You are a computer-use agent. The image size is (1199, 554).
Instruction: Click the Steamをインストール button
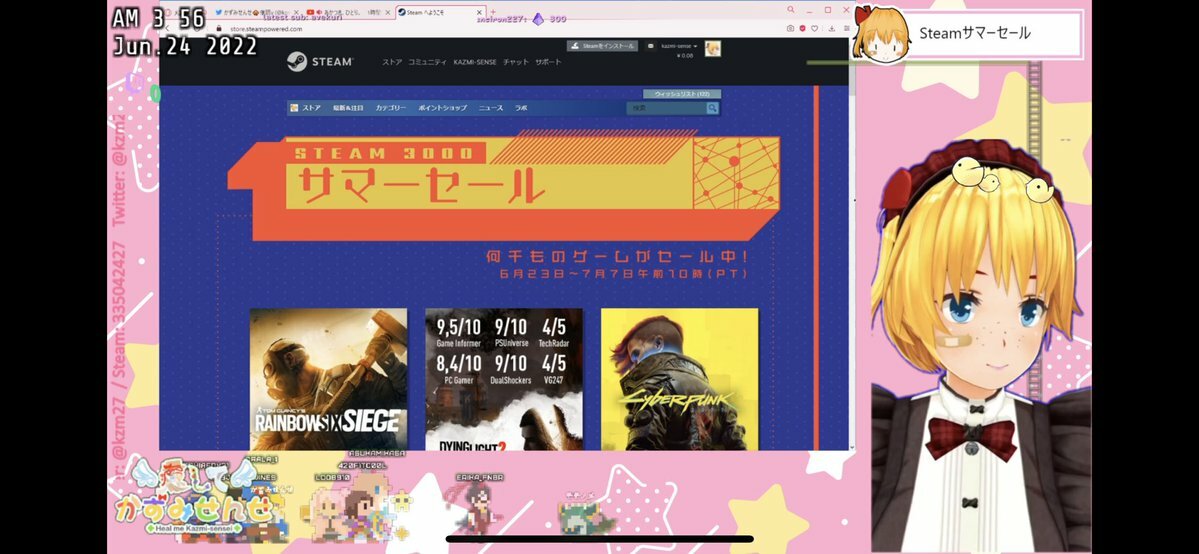(602, 46)
